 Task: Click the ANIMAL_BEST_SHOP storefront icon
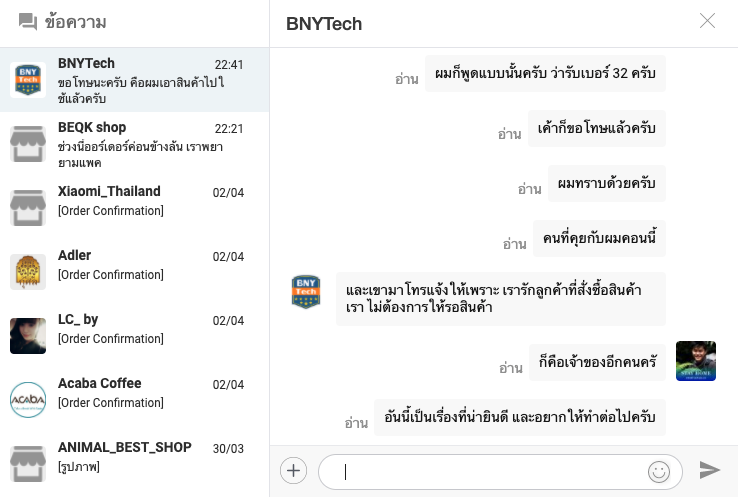tap(28, 463)
